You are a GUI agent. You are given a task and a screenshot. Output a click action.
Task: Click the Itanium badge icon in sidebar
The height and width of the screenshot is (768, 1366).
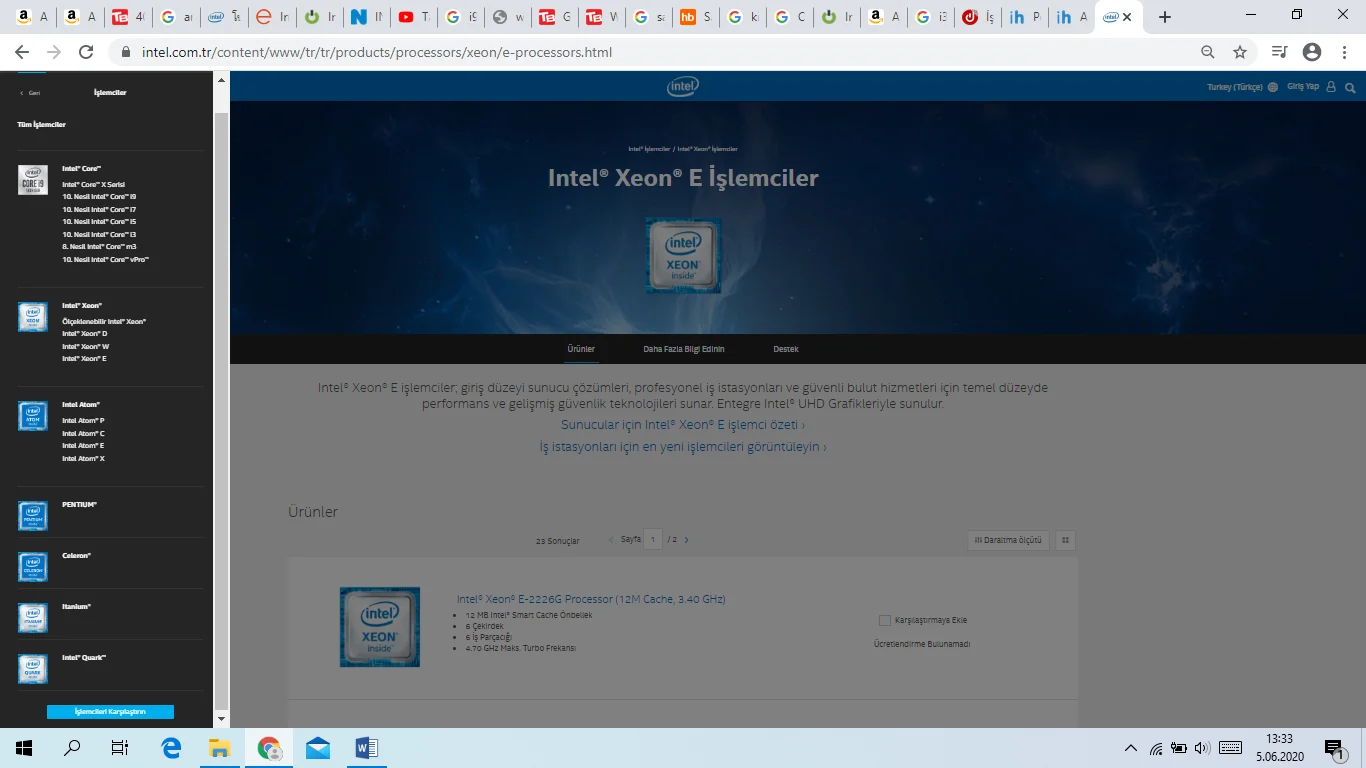point(33,618)
